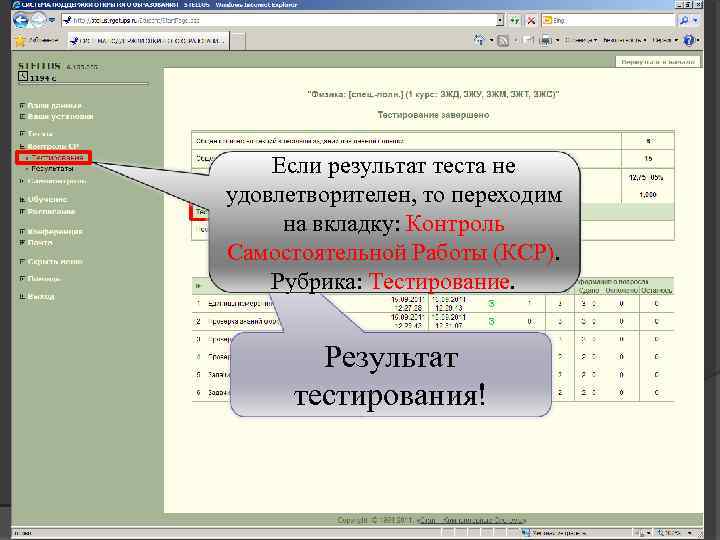Click green status icon in results row 1
The height and width of the screenshot is (540, 720).
(492, 304)
